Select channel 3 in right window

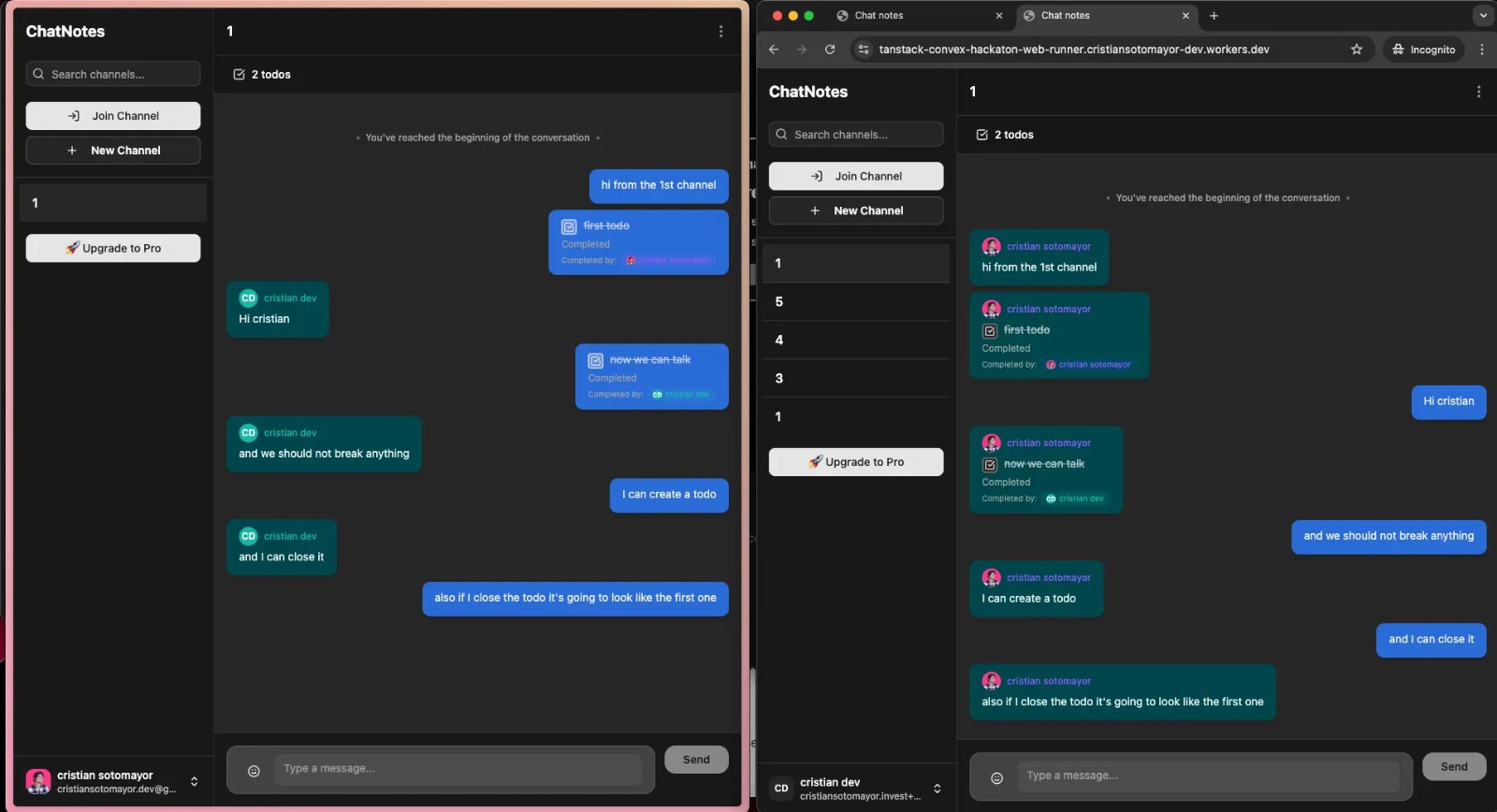(856, 378)
